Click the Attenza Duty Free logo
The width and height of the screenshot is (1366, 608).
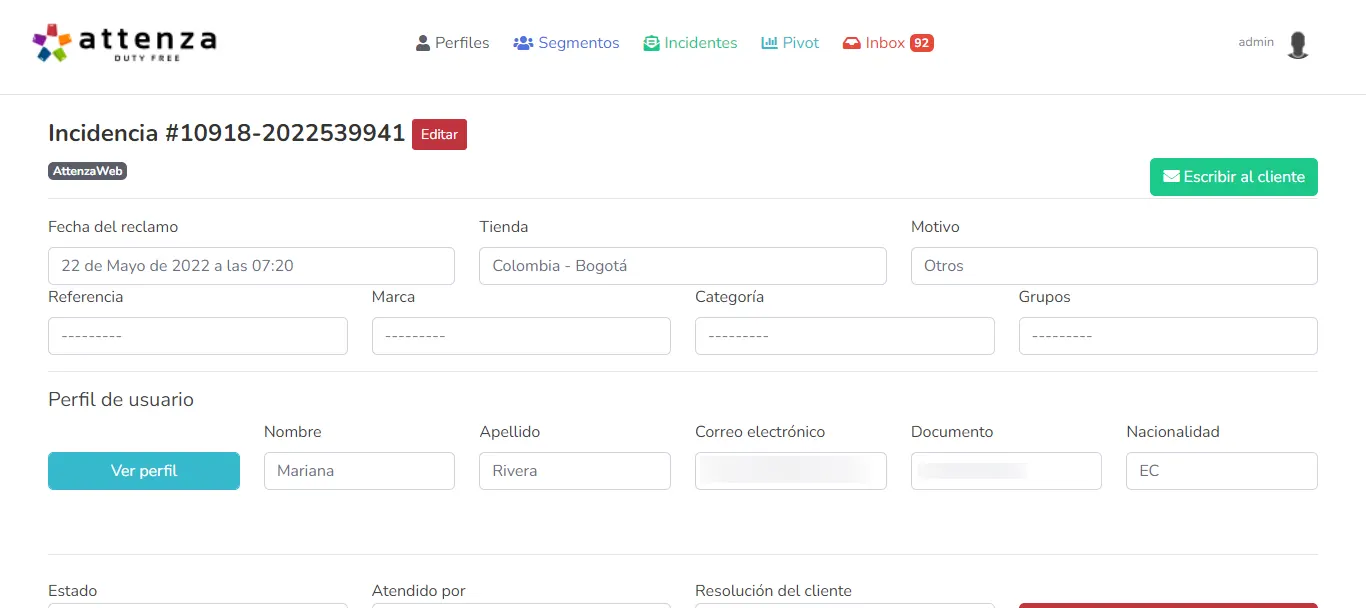pos(124,42)
